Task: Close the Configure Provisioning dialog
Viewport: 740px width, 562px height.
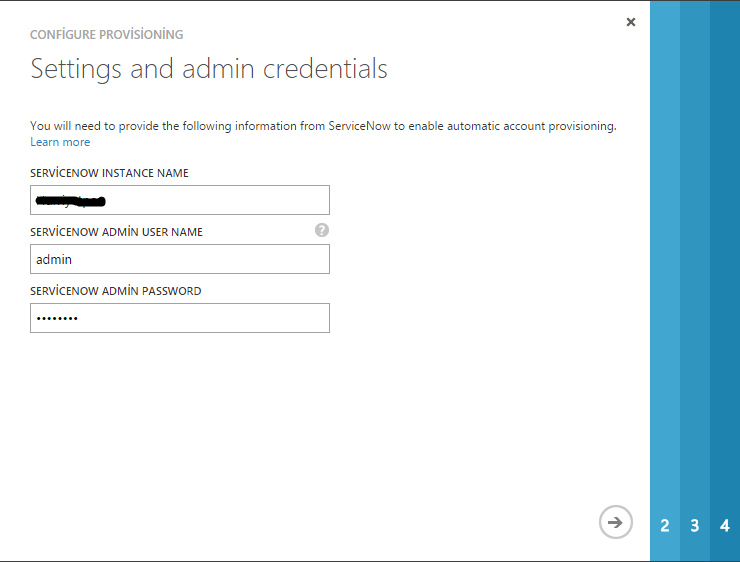Action: click(631, 22)
